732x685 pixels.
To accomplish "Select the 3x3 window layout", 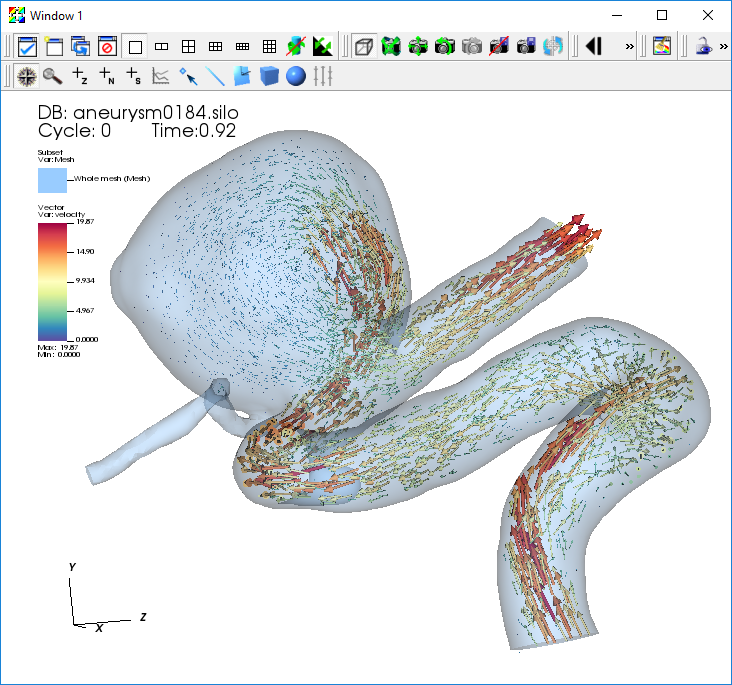I will click(269, 46).
